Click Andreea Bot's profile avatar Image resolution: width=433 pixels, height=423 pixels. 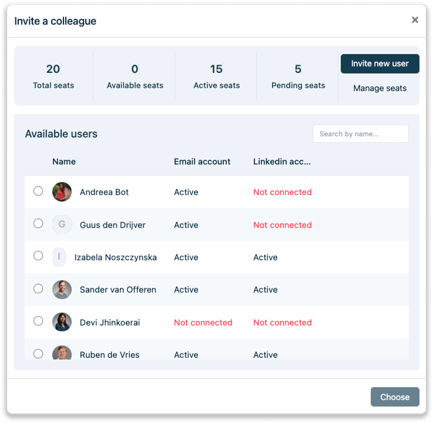[62, 192]
